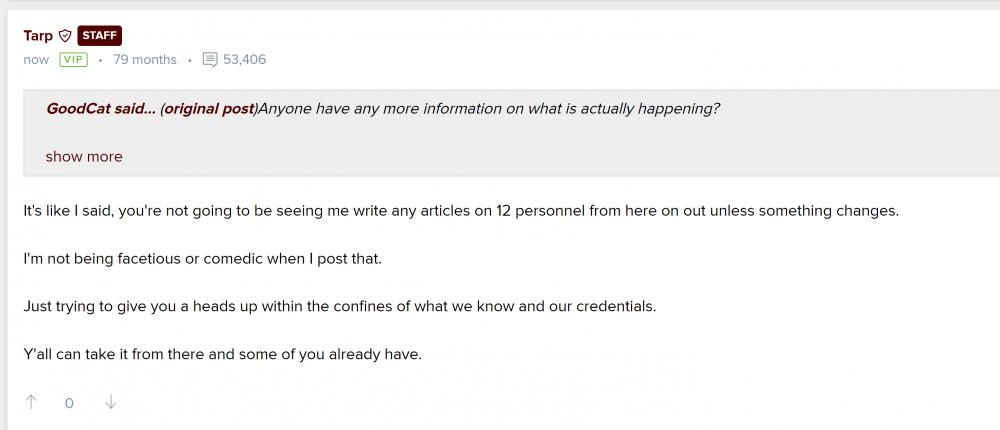
Task: Upvote Tarp's post
Action: (31, 402)
